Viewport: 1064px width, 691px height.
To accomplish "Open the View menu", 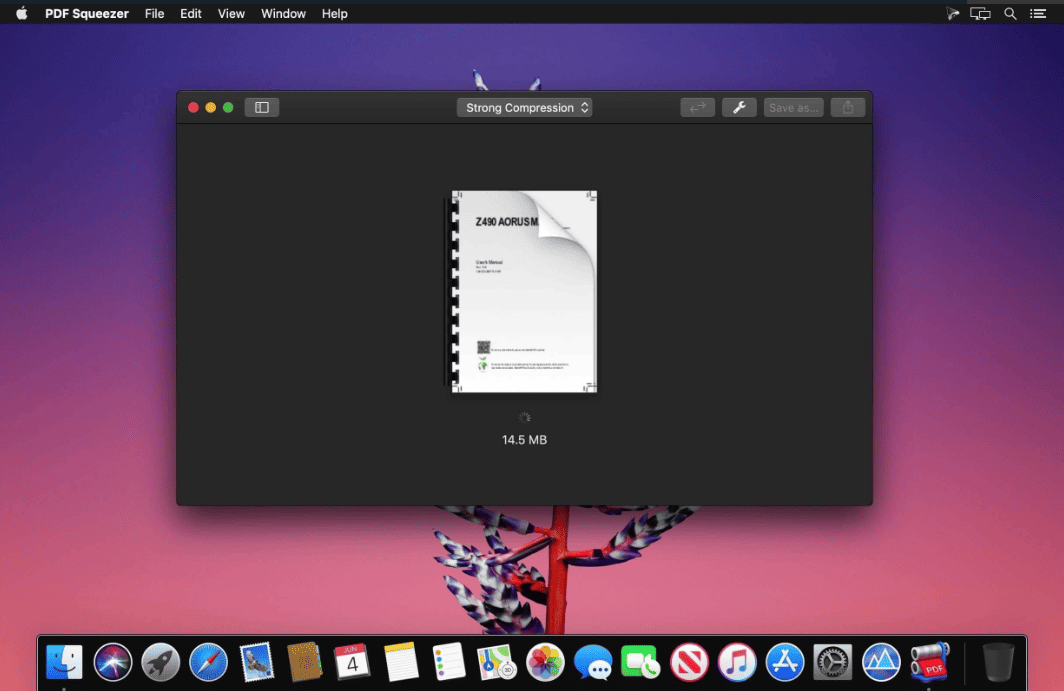I will [x=231, y=14].
